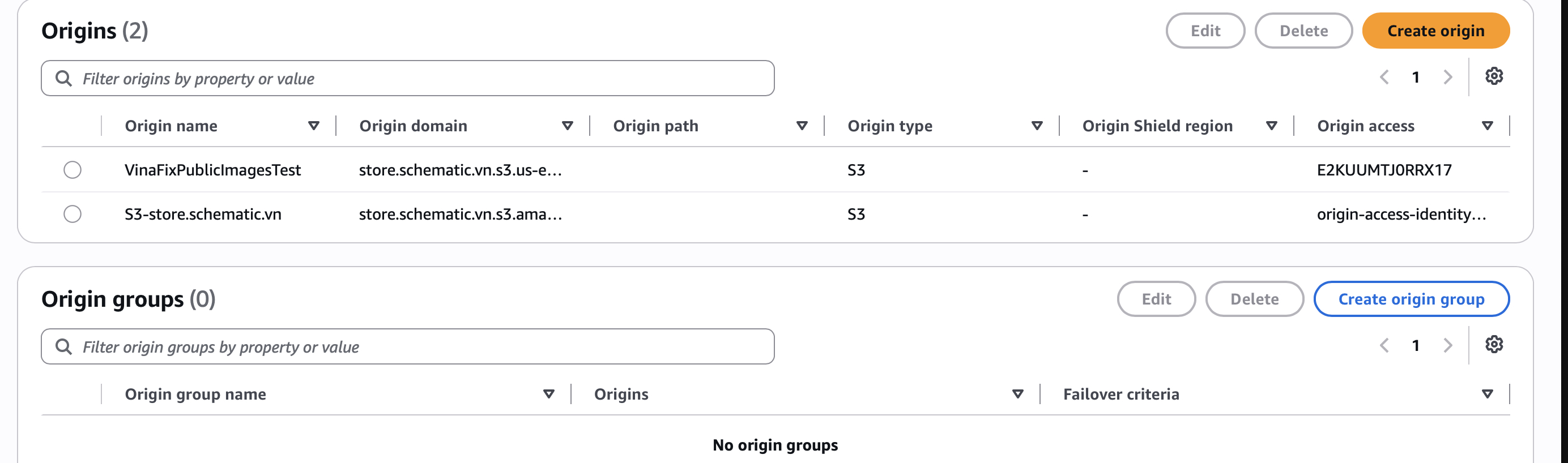The width and height of the screenshot is (1568, 463).
Task: Sort by Origin access column arrow
Action: [x=1488, y=126]
